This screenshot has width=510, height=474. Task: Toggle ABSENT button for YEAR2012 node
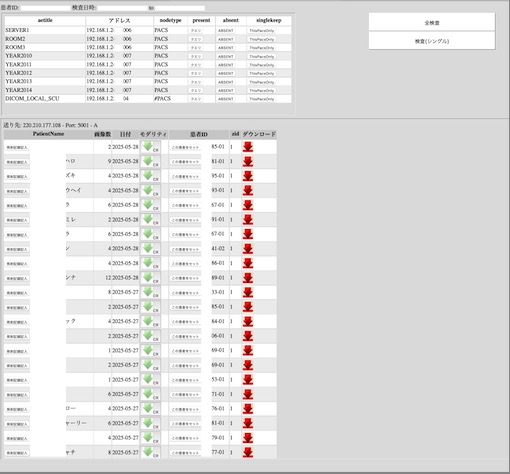click(x=226, y=73)
